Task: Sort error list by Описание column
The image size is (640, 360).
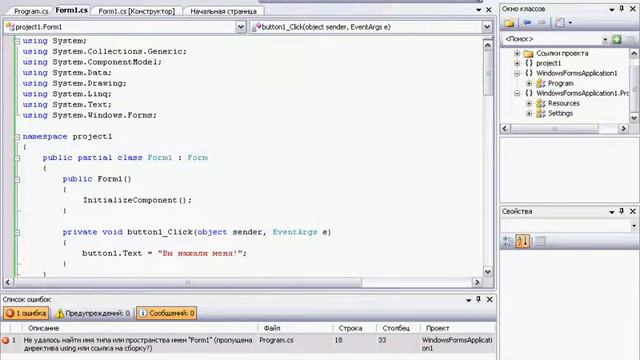Action: (x=140, y=328)
